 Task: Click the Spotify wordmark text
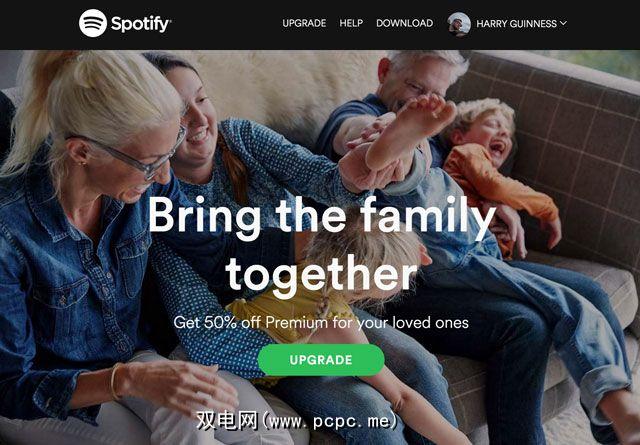click(141, 24)
